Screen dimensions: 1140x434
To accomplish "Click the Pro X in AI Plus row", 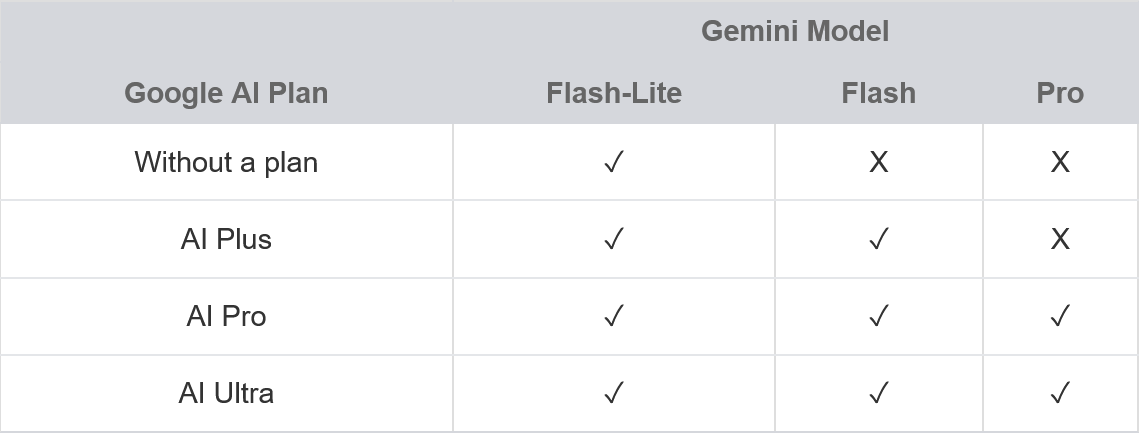I will pyautogui.click(x=1060, y=239).
